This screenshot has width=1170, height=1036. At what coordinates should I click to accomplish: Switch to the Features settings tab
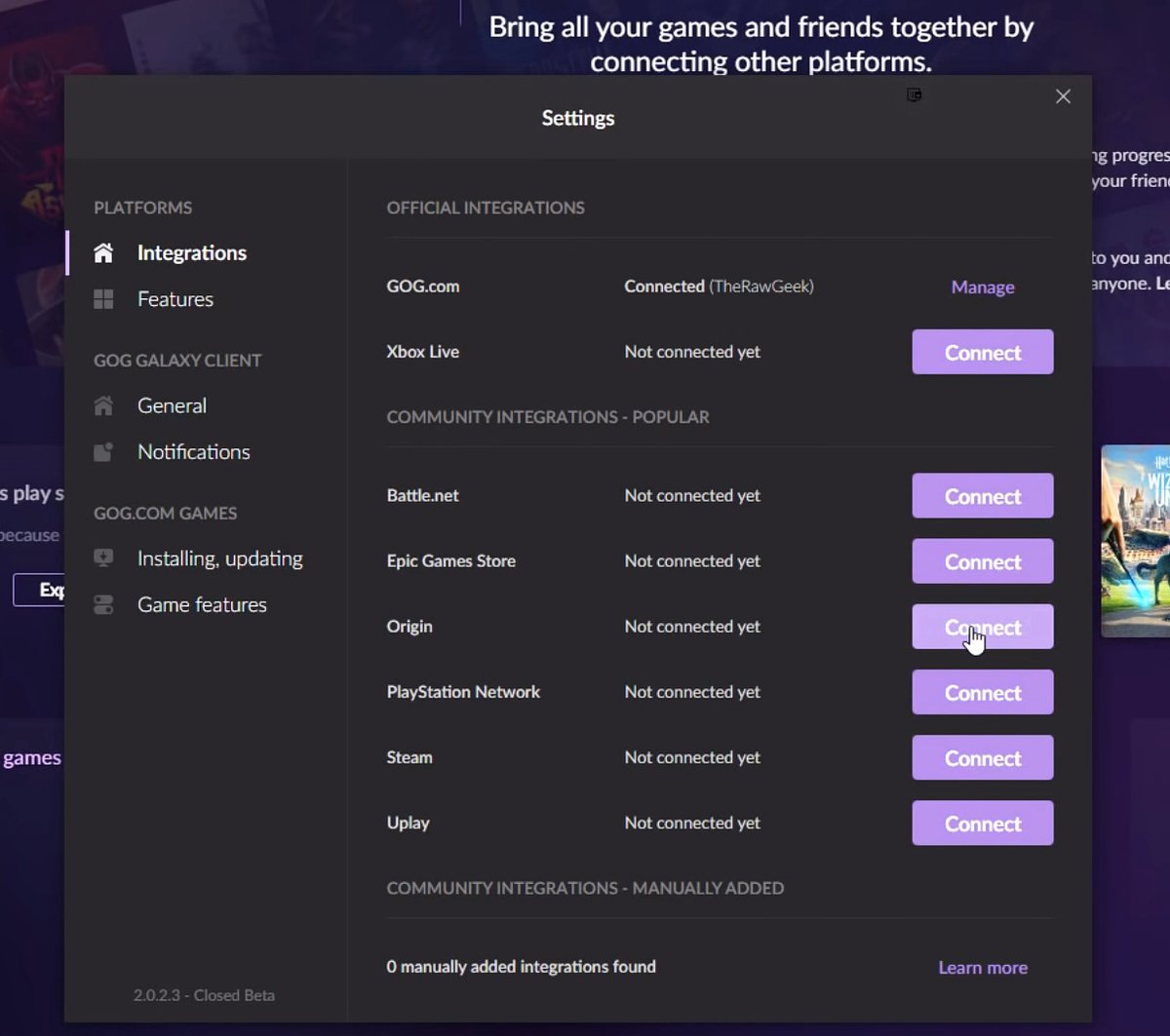tap(175, 299)
